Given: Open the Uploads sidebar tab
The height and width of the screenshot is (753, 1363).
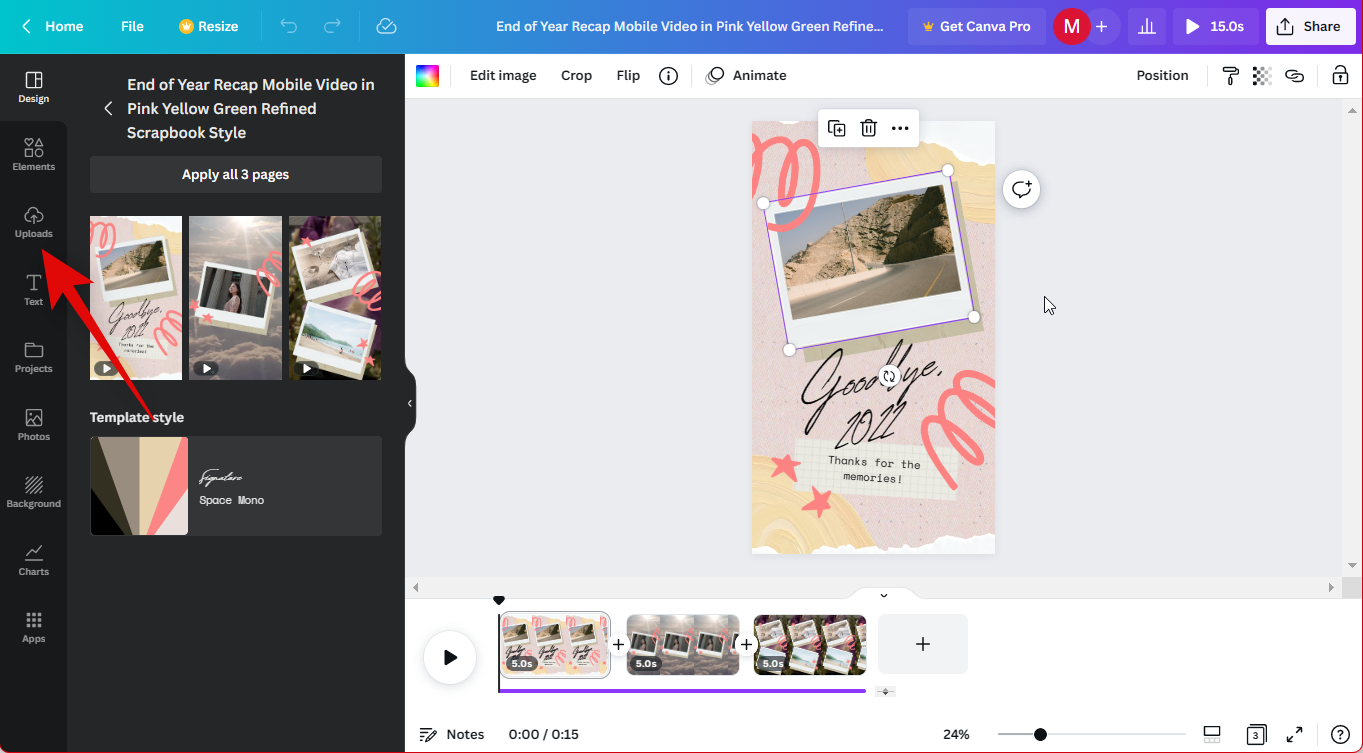Looking at the screenshot, I should click(x=33, y=222).
